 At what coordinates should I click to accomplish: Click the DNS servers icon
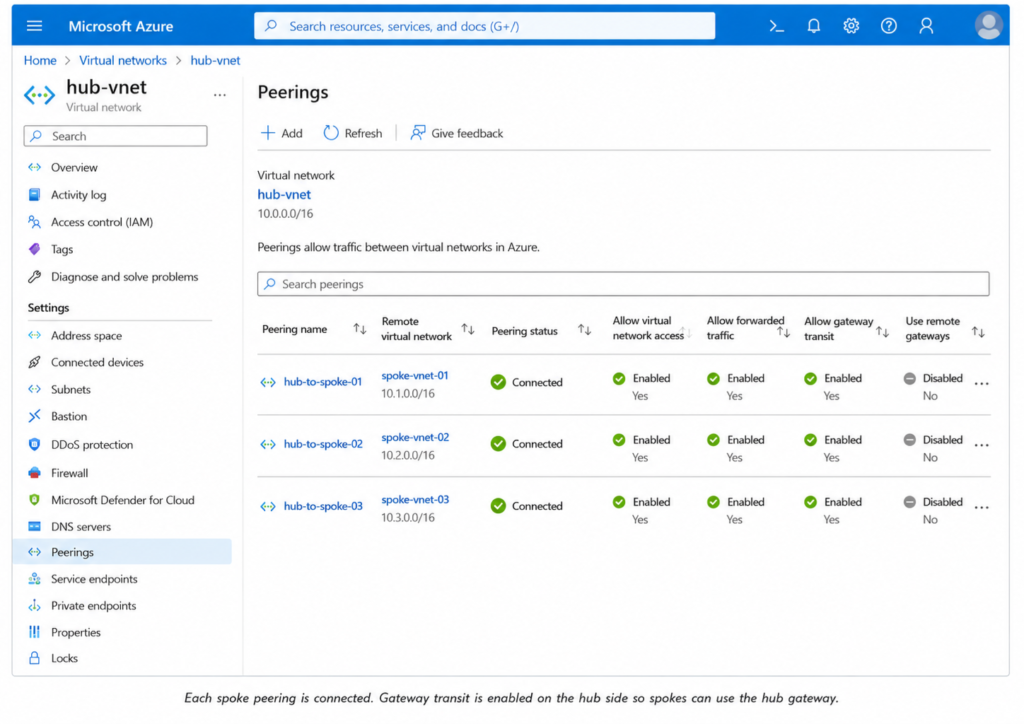[x=35, y=527]
